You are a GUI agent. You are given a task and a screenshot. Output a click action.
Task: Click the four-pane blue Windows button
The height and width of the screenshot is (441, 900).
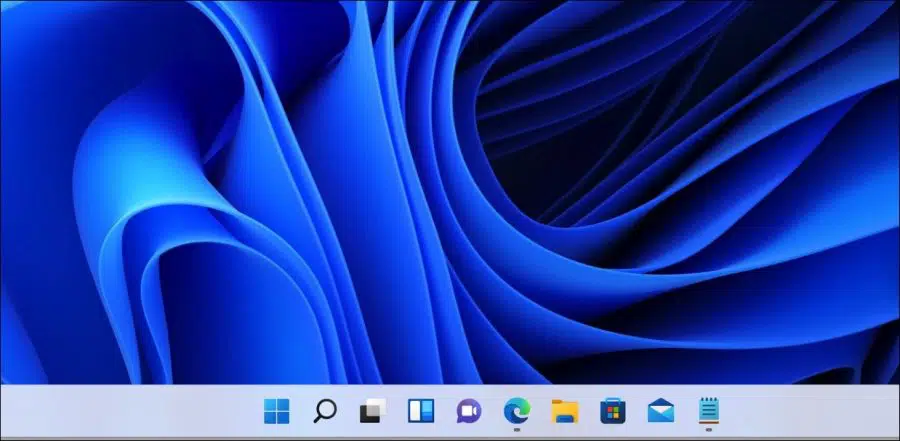[277, 411]
